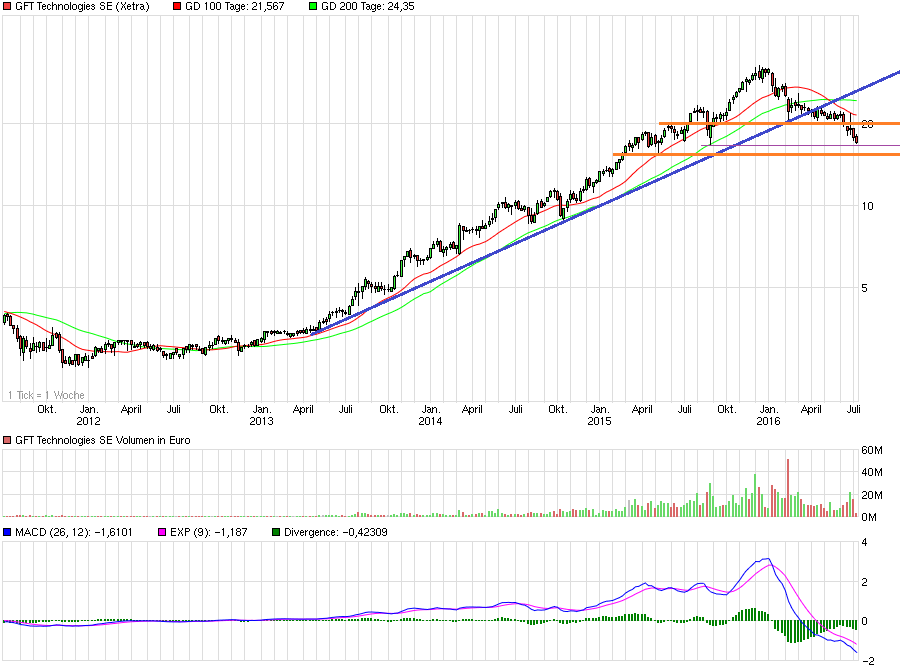Screen dimensions: 900x670
Task: Click the 20M volume axis label
Action: click(x=871, y=495)
